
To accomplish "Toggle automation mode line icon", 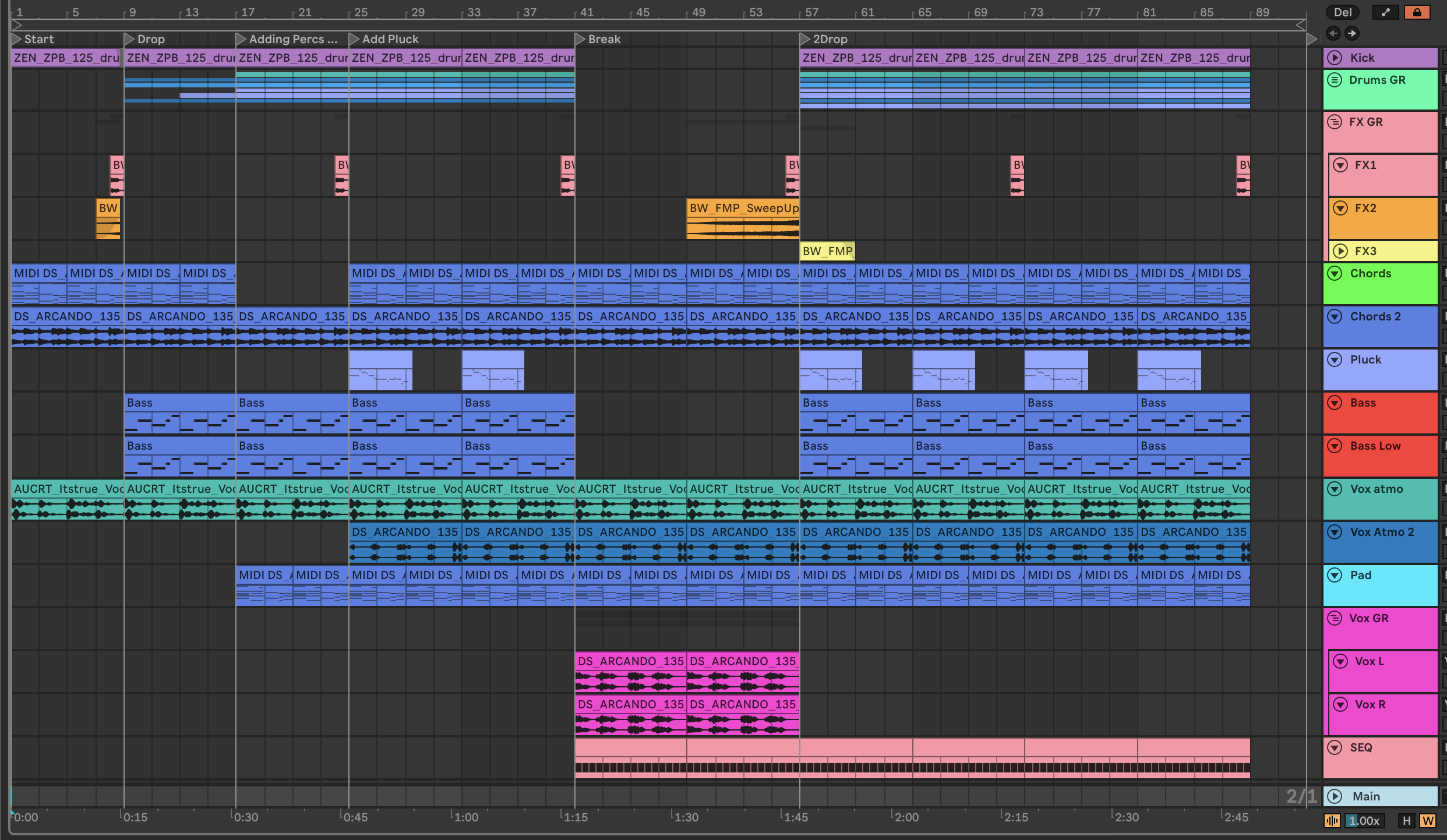I will [1385, 12].
